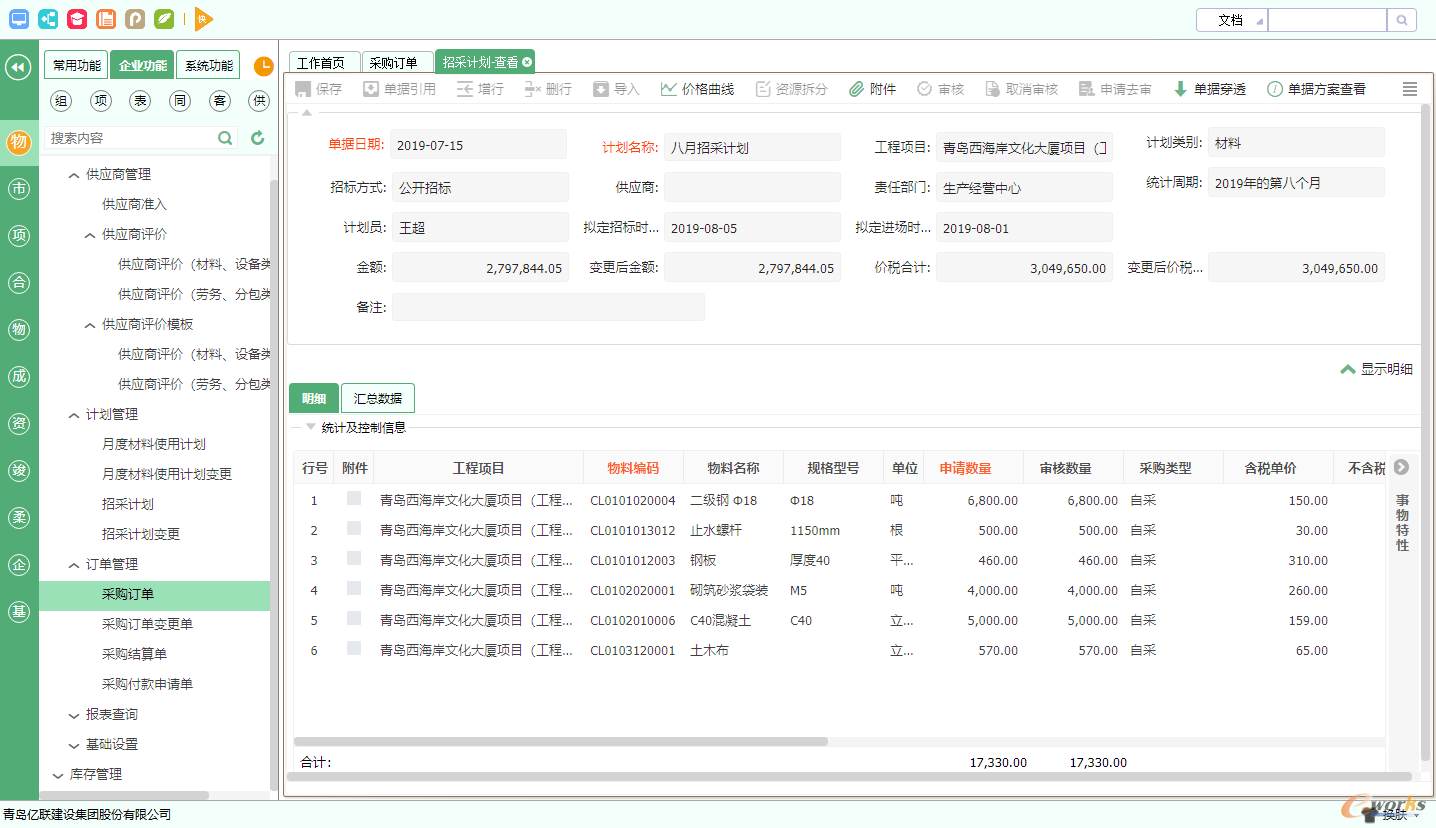Open the 合 sidebar module
Viewport: 1436px width, 828px height.
click(x=18, y=283)
